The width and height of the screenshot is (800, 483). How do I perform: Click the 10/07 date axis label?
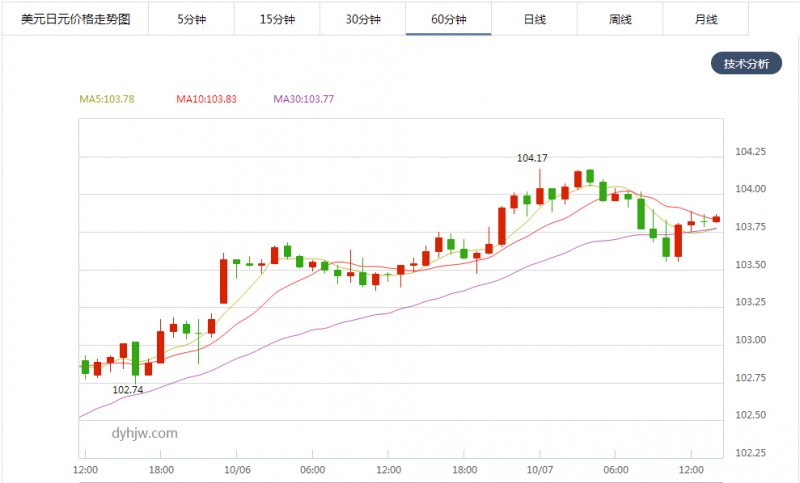[x=540, y=470]
